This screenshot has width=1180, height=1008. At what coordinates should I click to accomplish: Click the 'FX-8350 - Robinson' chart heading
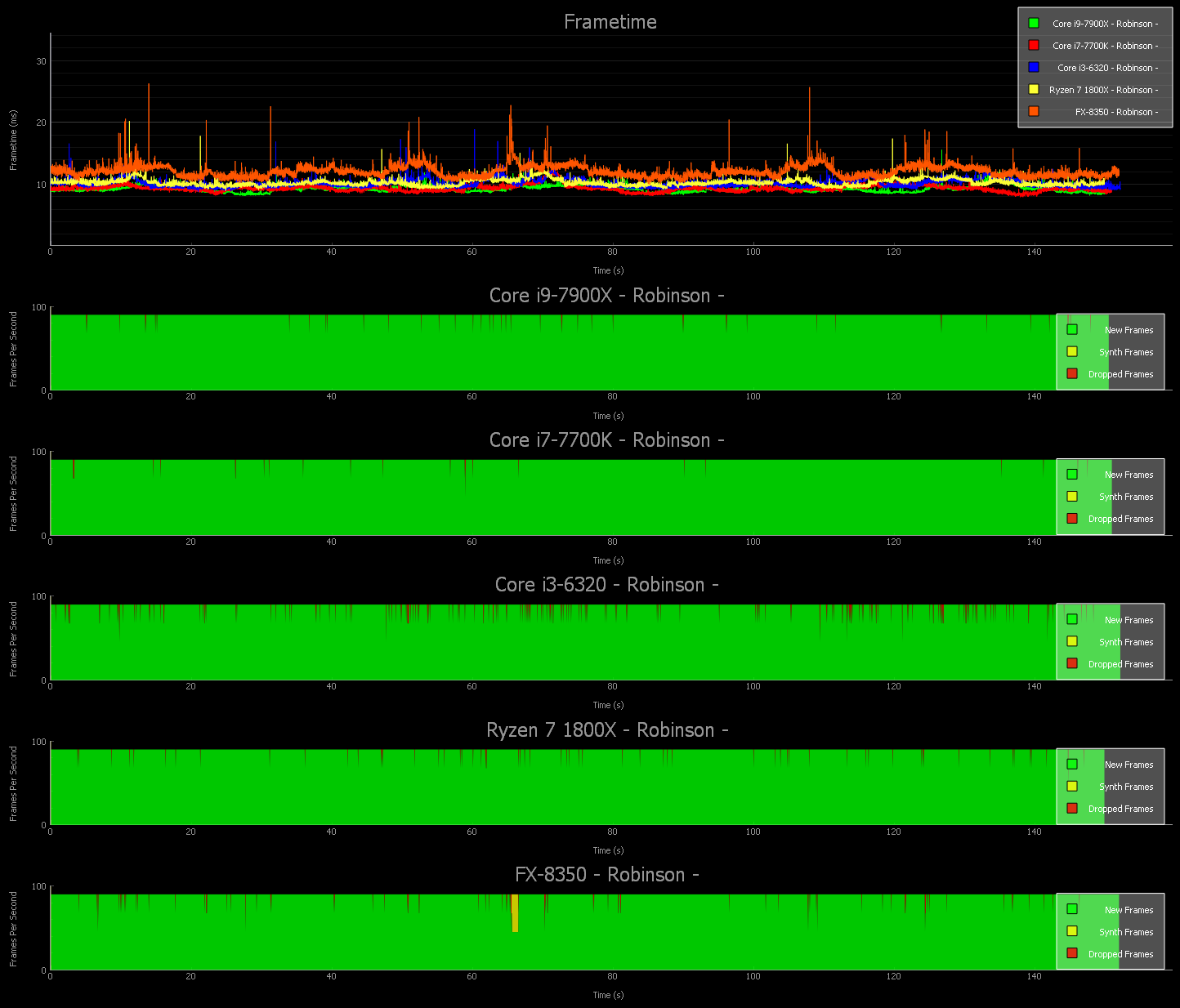[606, 875]
